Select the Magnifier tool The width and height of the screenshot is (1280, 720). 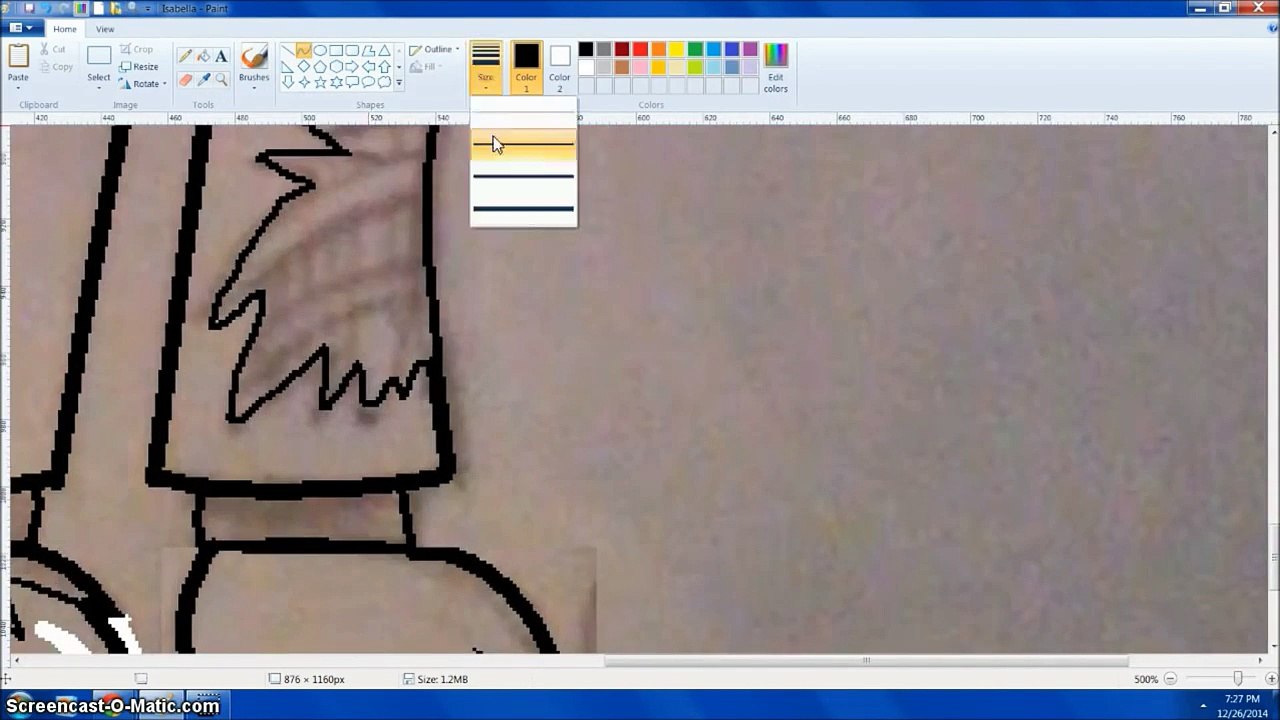pos(221,80)
